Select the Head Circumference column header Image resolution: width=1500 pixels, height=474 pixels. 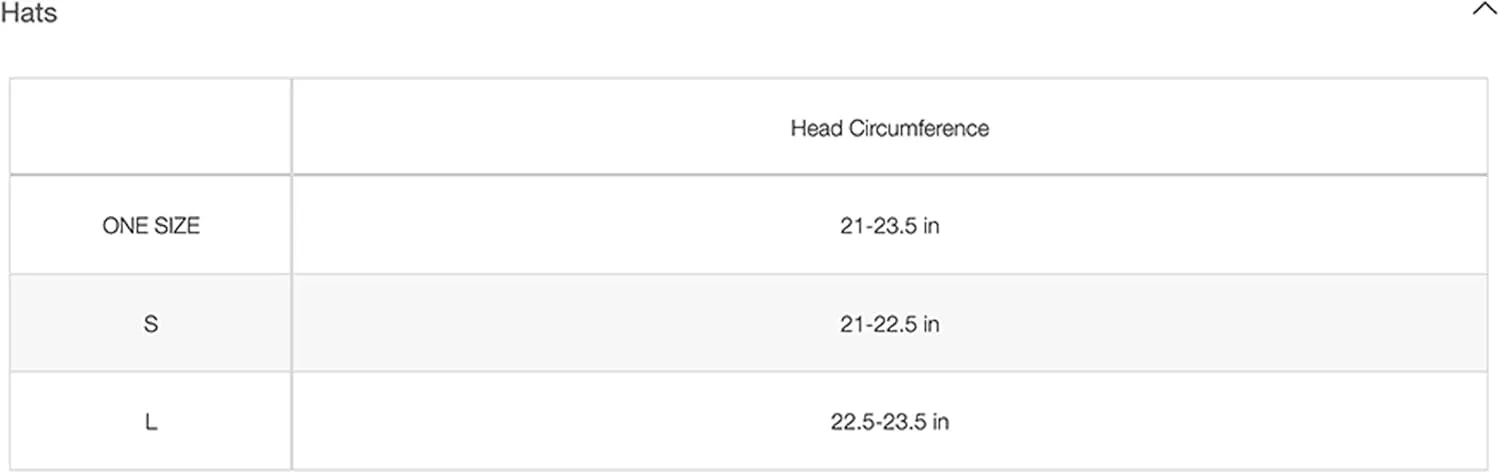click(889, 128)
